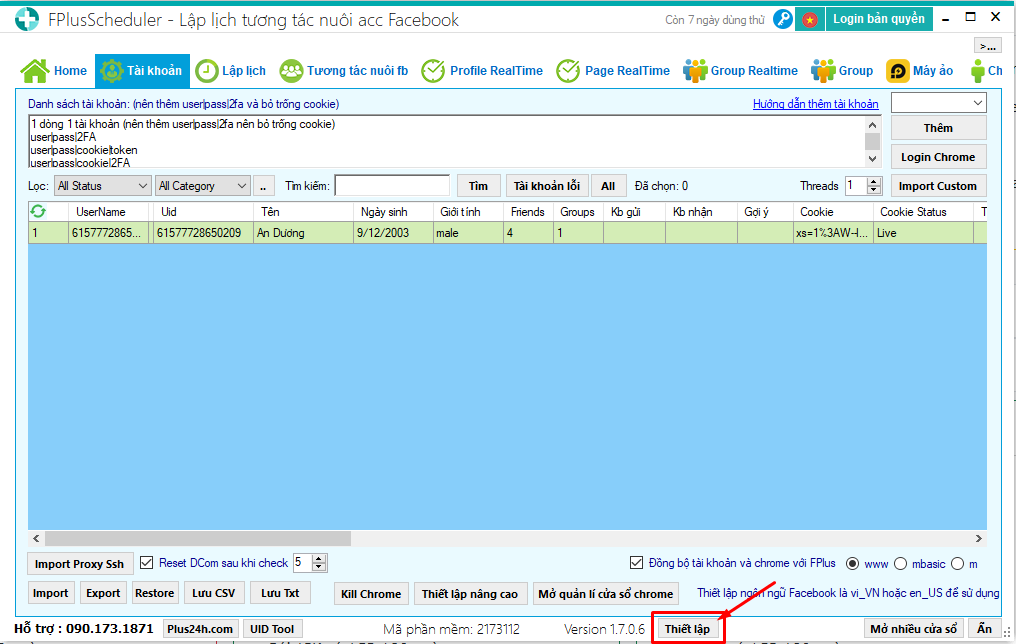Switch to the Profile RealTime tab

[x=482, y=71]
